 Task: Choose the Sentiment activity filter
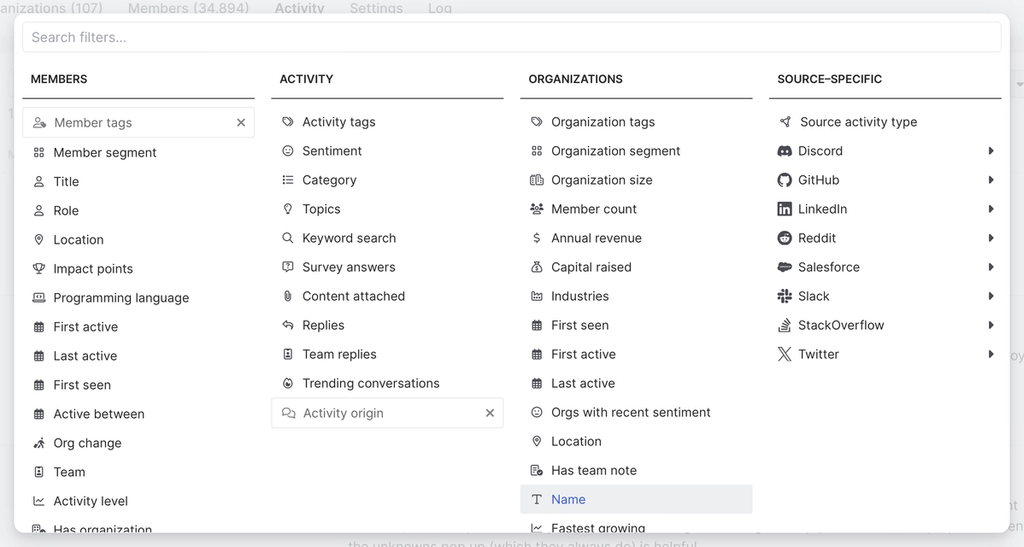(x=332, y=151)
